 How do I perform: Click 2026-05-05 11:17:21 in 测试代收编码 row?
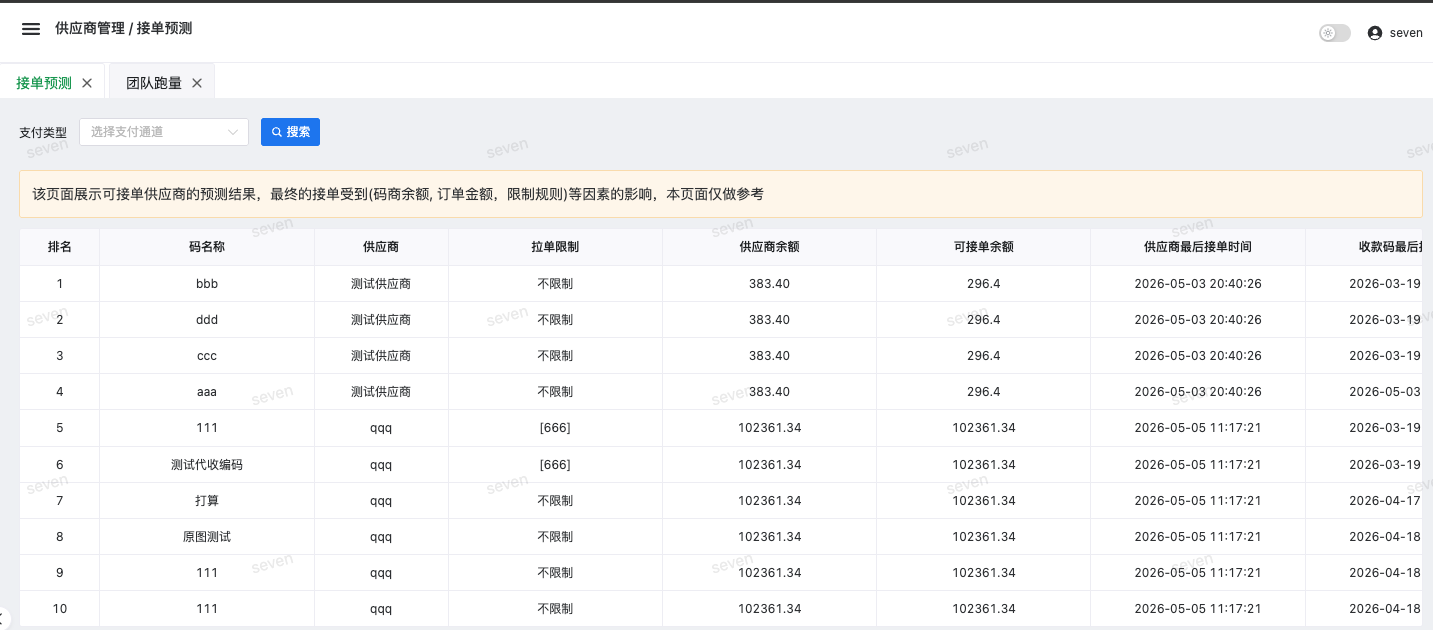[x=1198, y=465]
